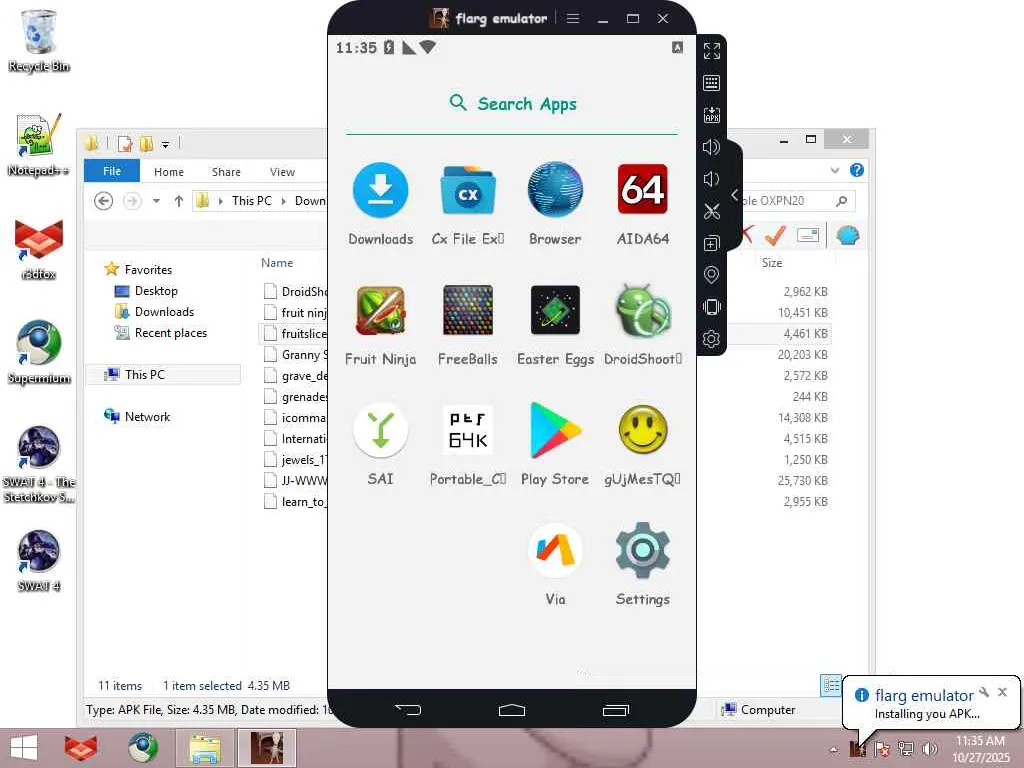Viewport: 1024px width, 768px height.
Task: Switch to the Home ribbon tab
Action: (x=168, y=172)
